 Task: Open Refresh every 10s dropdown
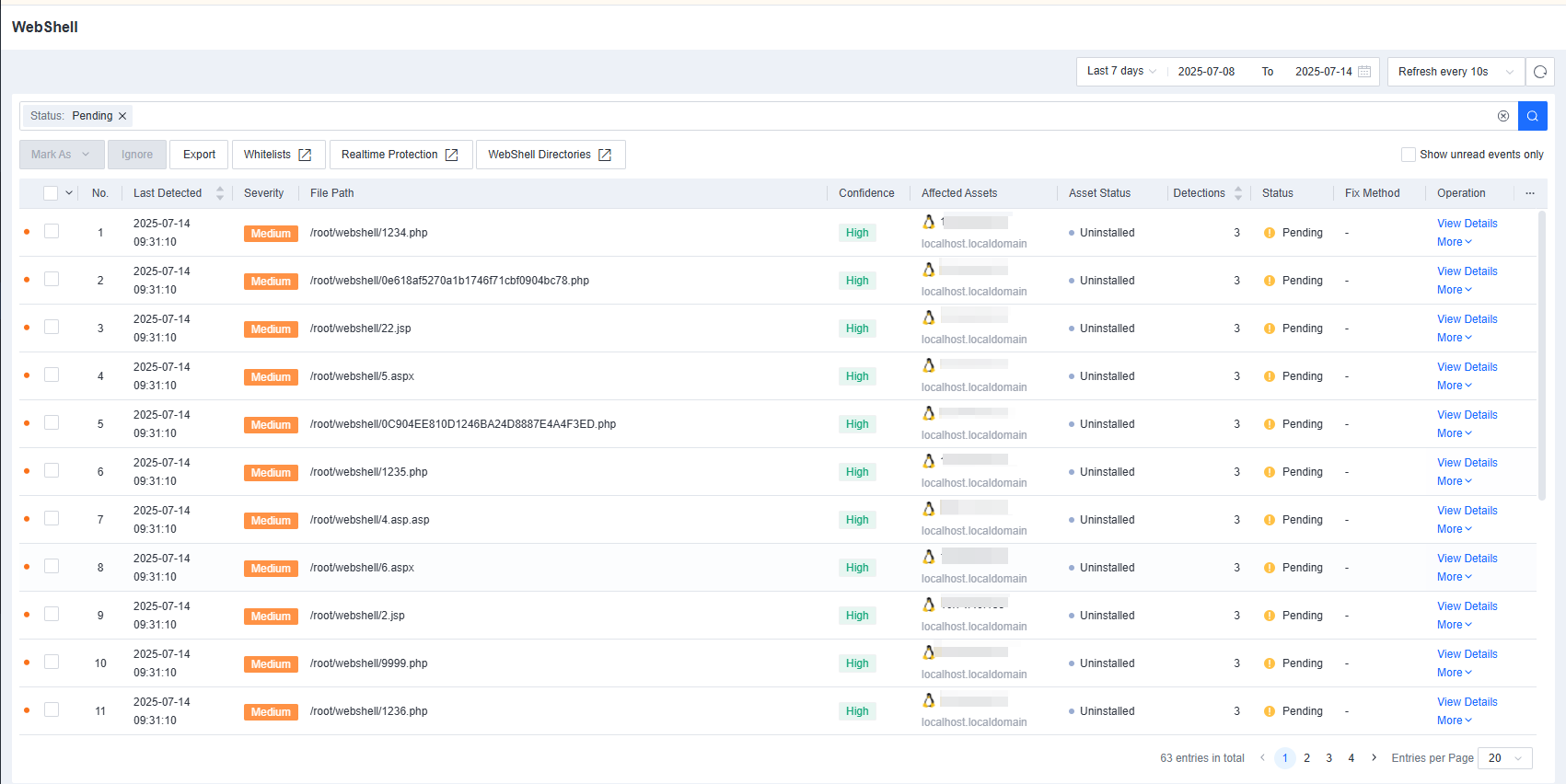tap(1456, 72)
